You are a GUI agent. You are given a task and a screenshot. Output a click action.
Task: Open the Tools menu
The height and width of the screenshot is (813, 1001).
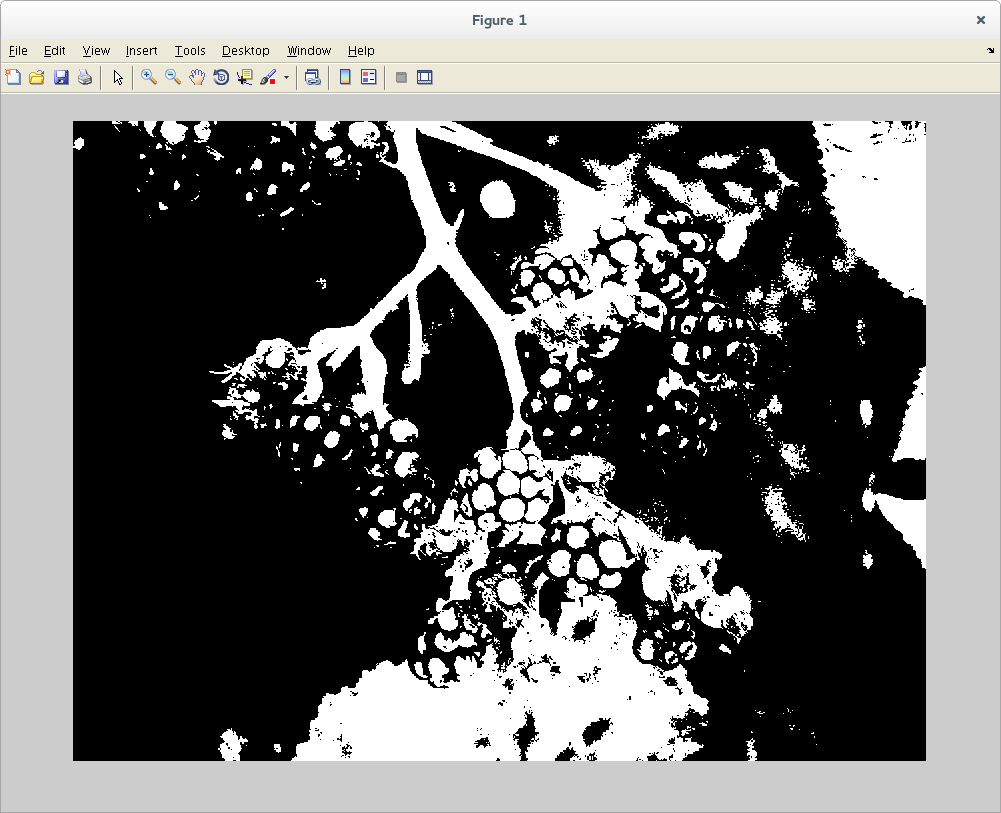(189, 50)
